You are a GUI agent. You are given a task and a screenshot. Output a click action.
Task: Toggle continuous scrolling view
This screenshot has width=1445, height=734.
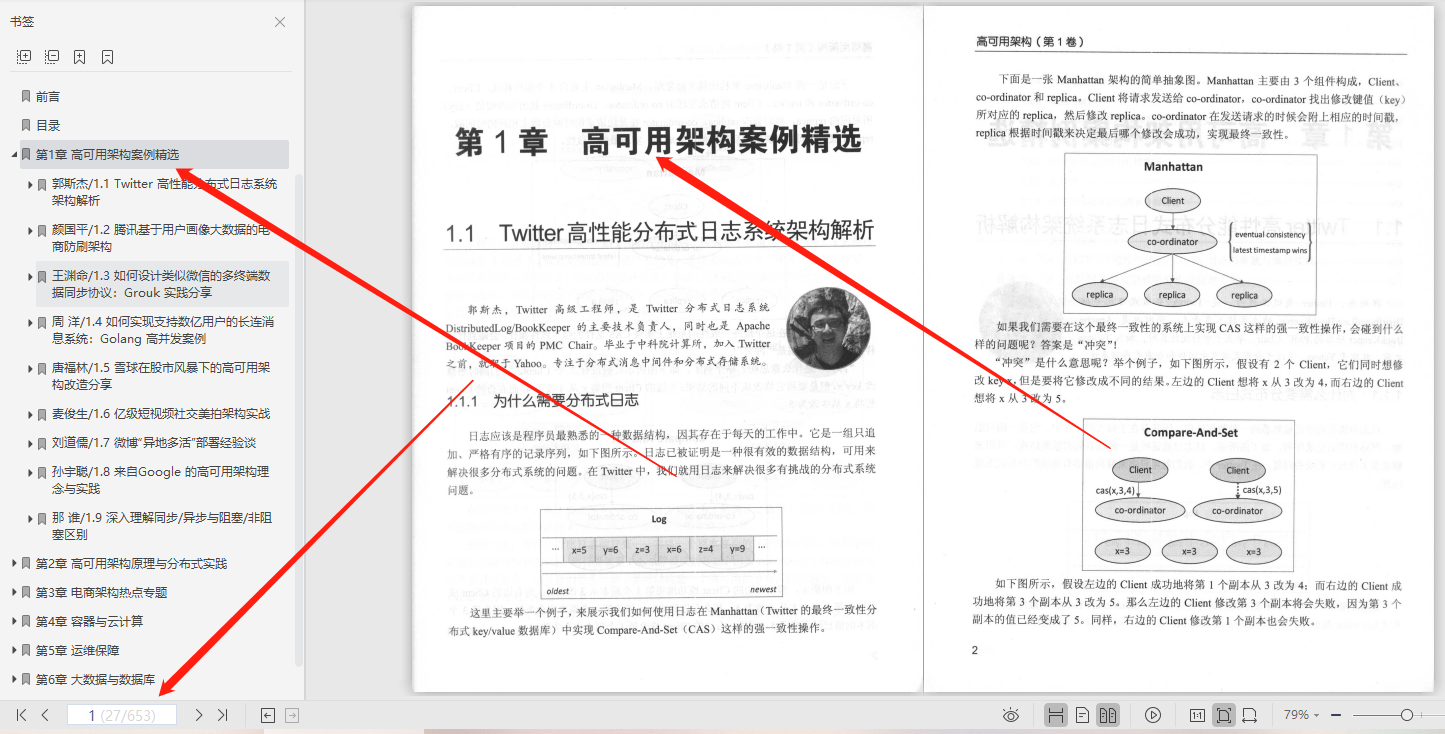tap(1055, 715)
